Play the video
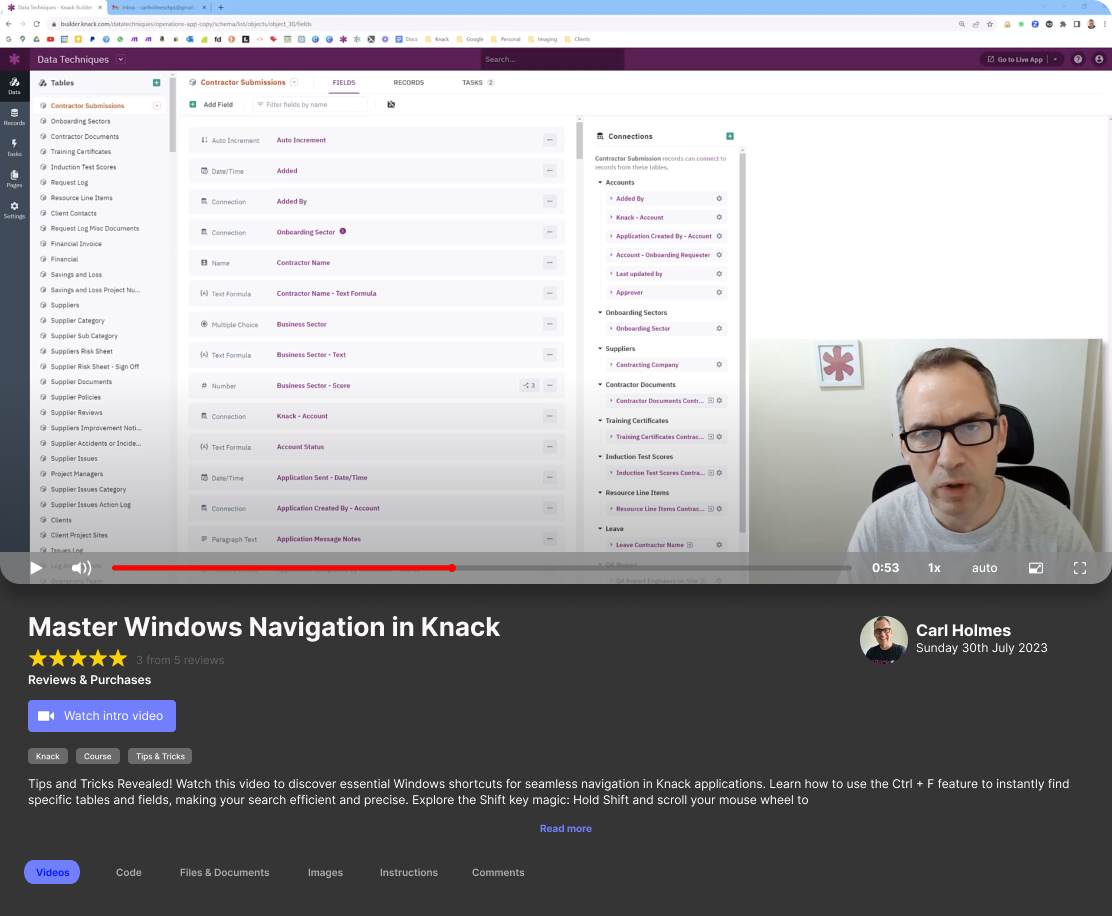 pos(35,568)
